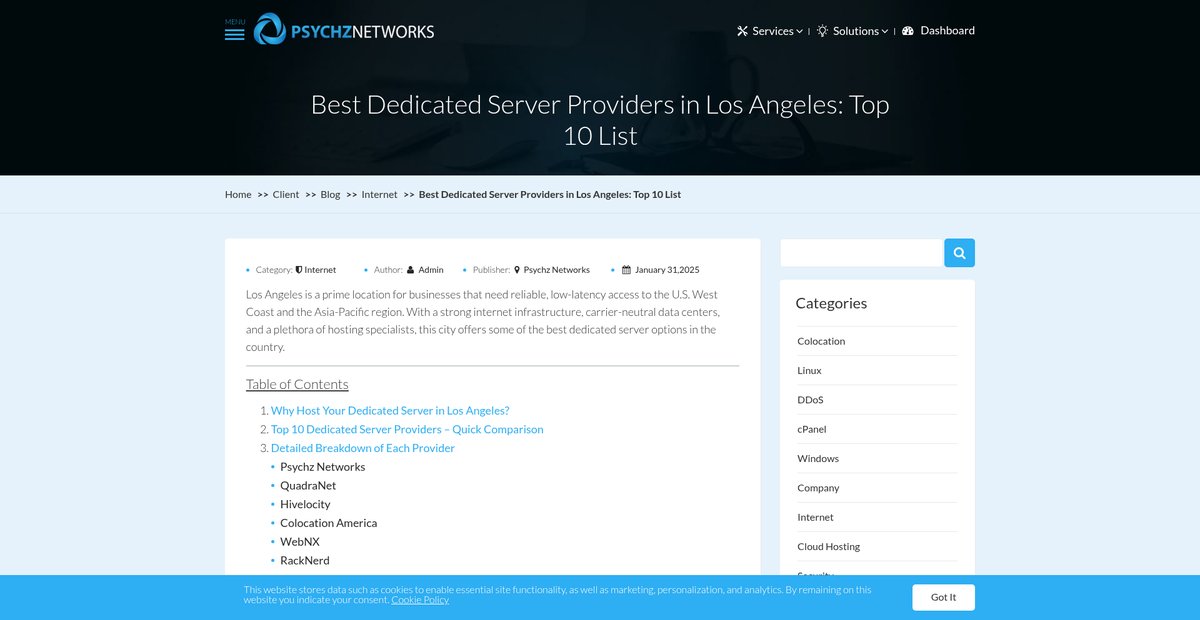Click the Solutions lightbulb icon
This screenshot has height=620, width=1200.
[822, 31]
